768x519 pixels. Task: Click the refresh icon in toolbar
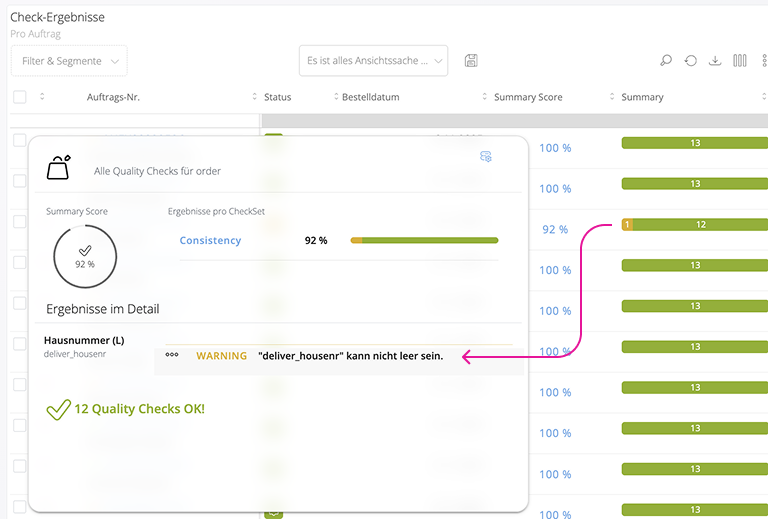click(x=690, y=61)
